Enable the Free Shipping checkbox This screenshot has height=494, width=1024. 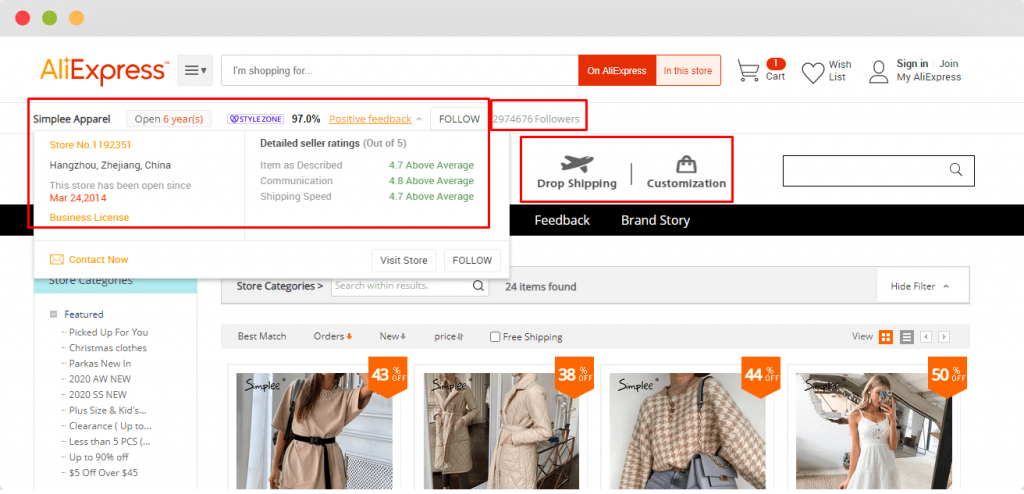pos(495,337)
